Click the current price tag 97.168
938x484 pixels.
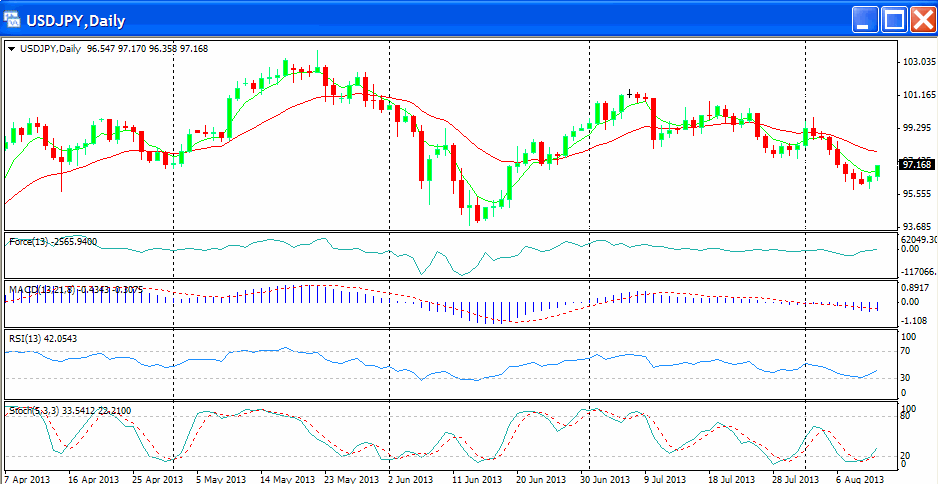coord(916,164)
